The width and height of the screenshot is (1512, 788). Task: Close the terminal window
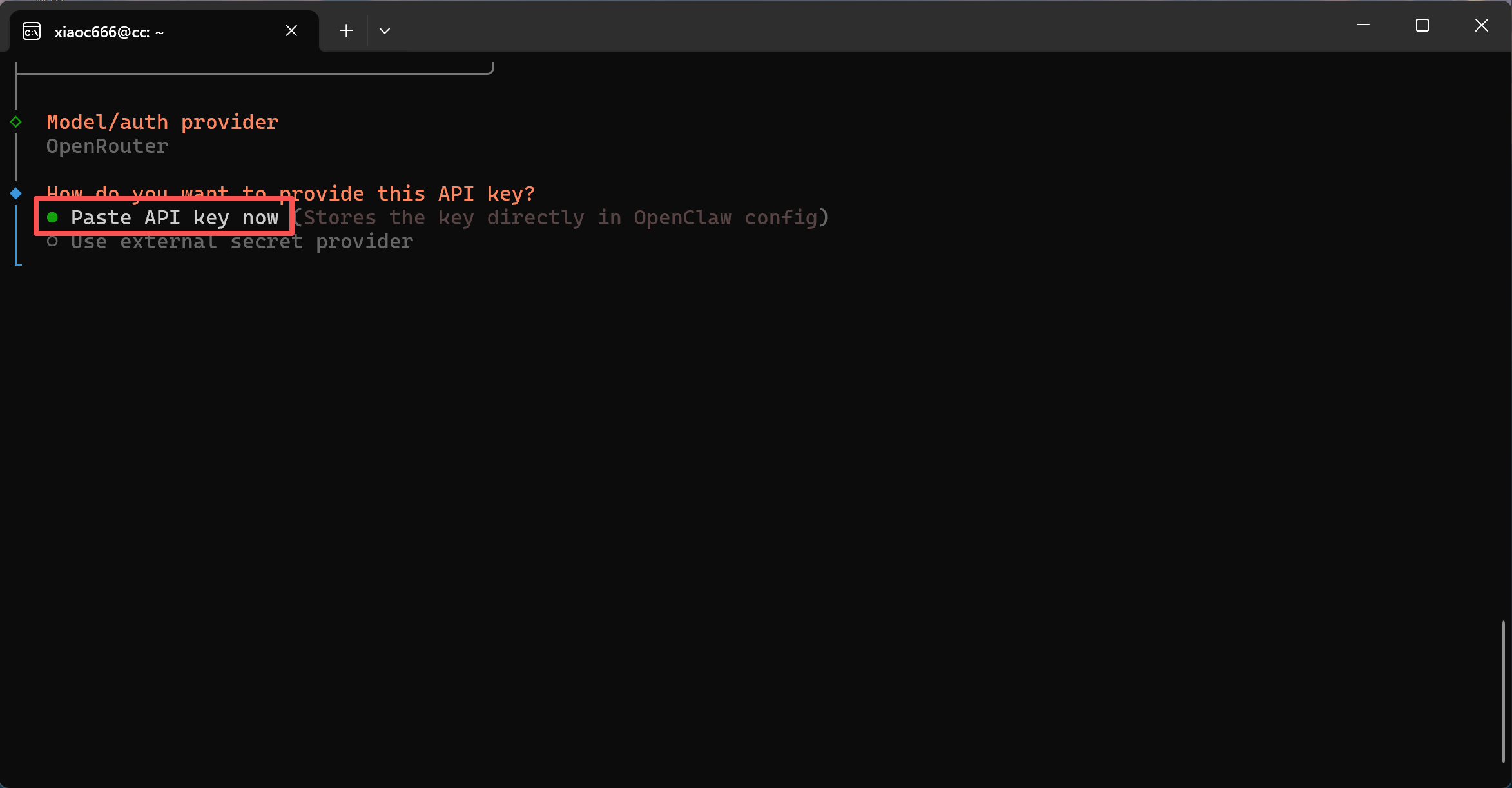[1482, 26]
